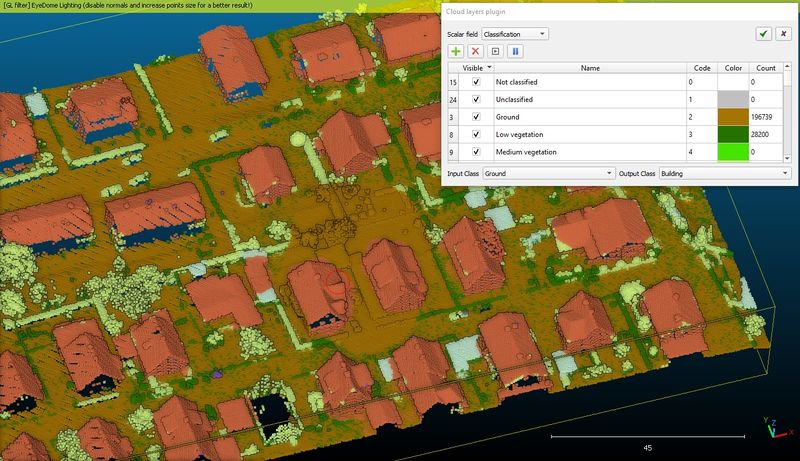This screenshot has width=800, height=461.
Task: Click the red X delete class icon
Action: 476,51
